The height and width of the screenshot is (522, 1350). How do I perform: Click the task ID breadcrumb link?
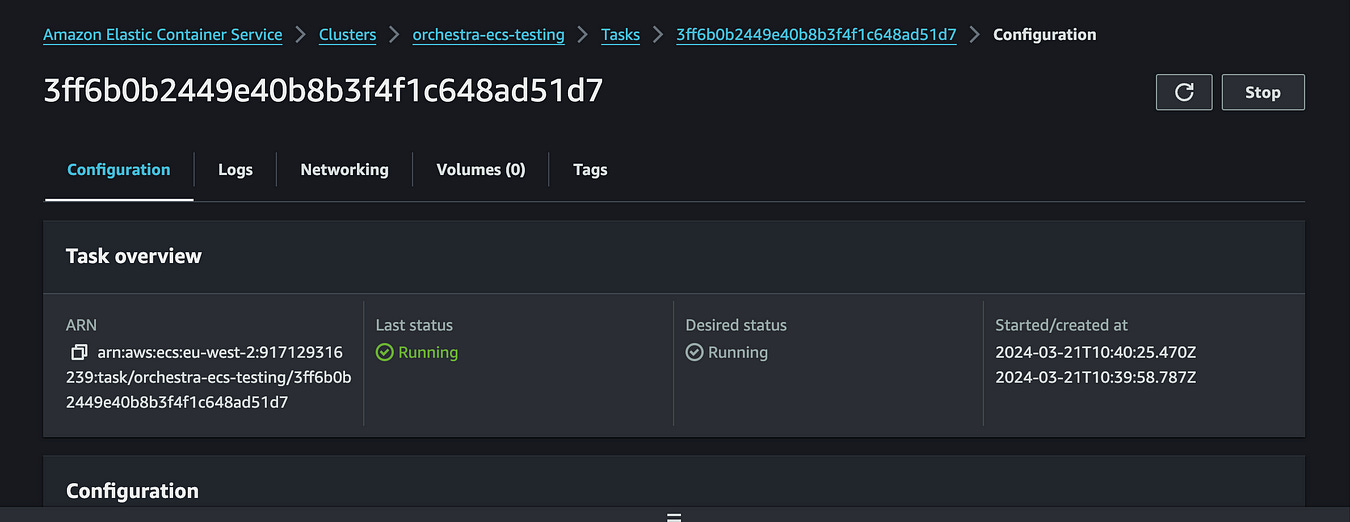click(x=816, y=35)
